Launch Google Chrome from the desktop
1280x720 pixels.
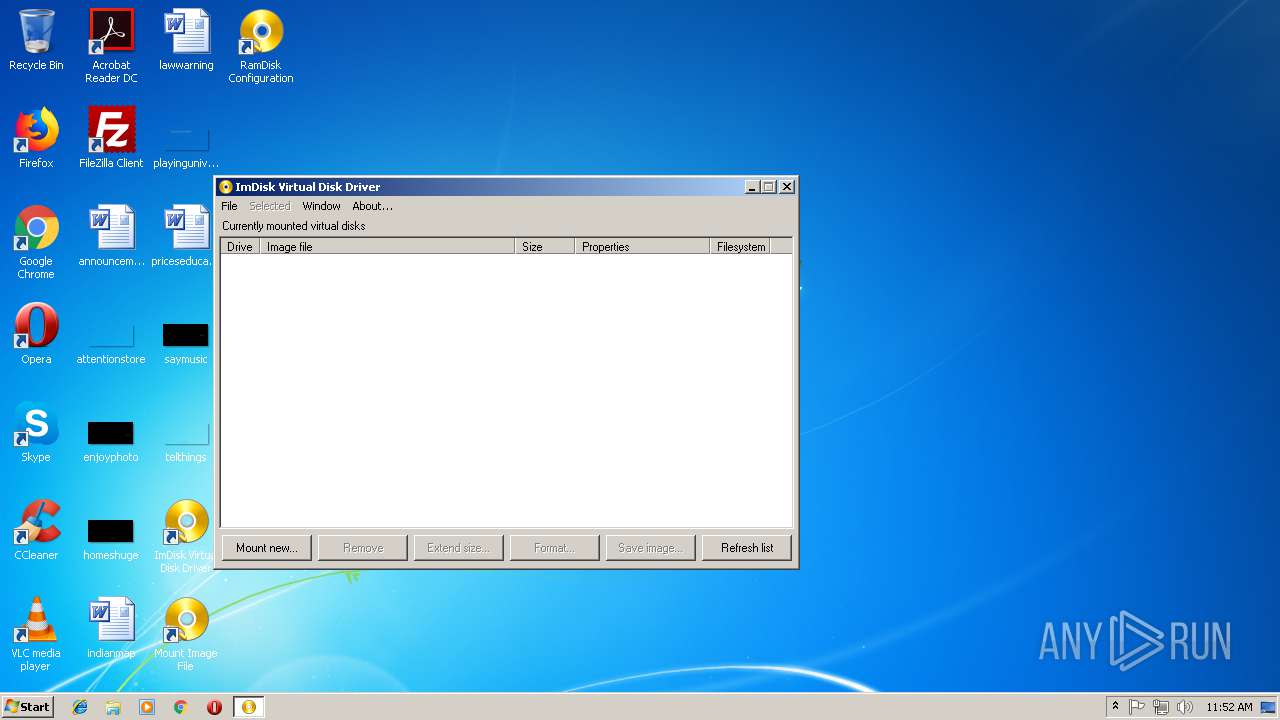36,242
